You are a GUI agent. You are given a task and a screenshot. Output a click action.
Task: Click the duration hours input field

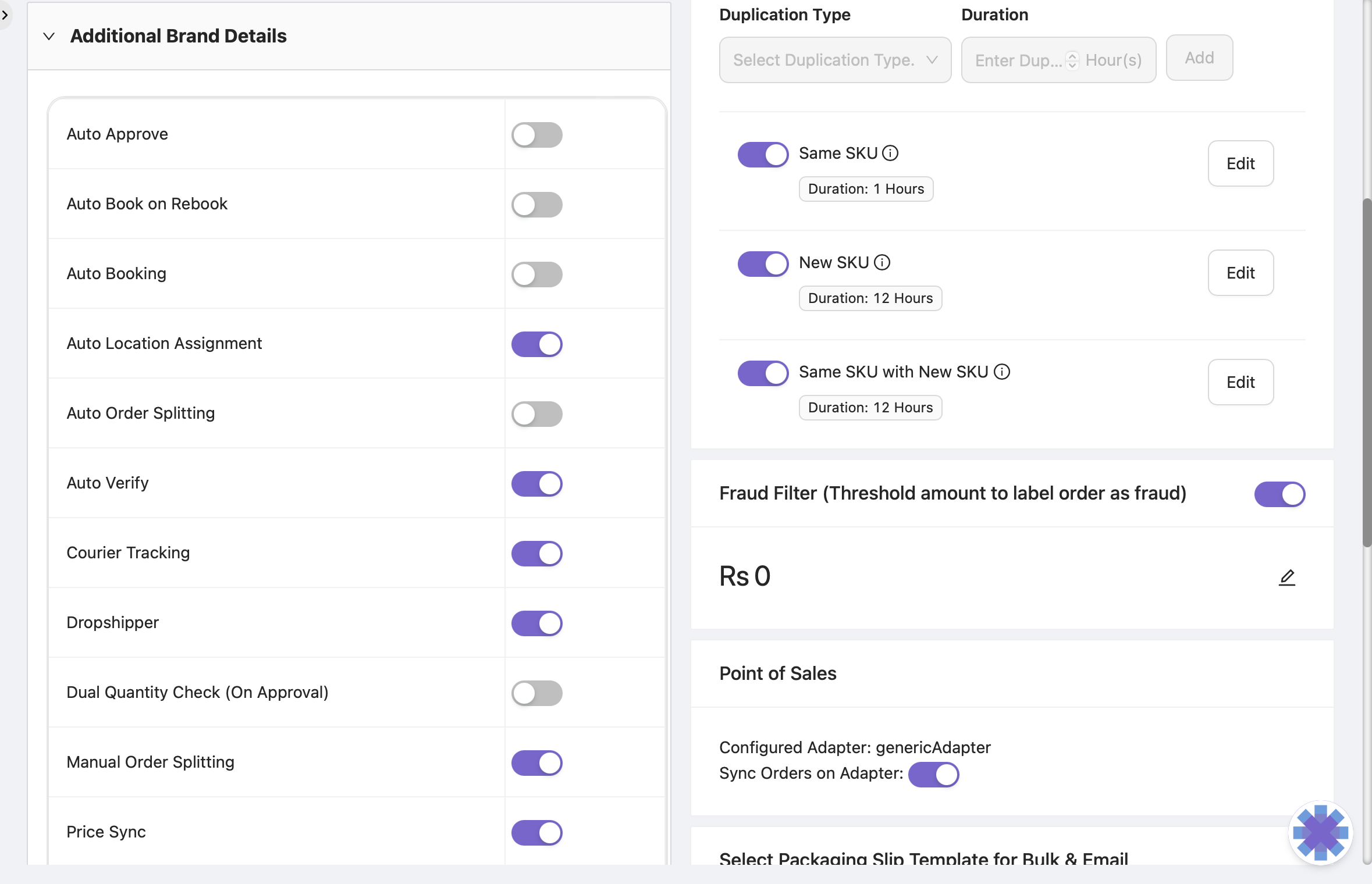pyautogui.click(x=1018, y=60)
